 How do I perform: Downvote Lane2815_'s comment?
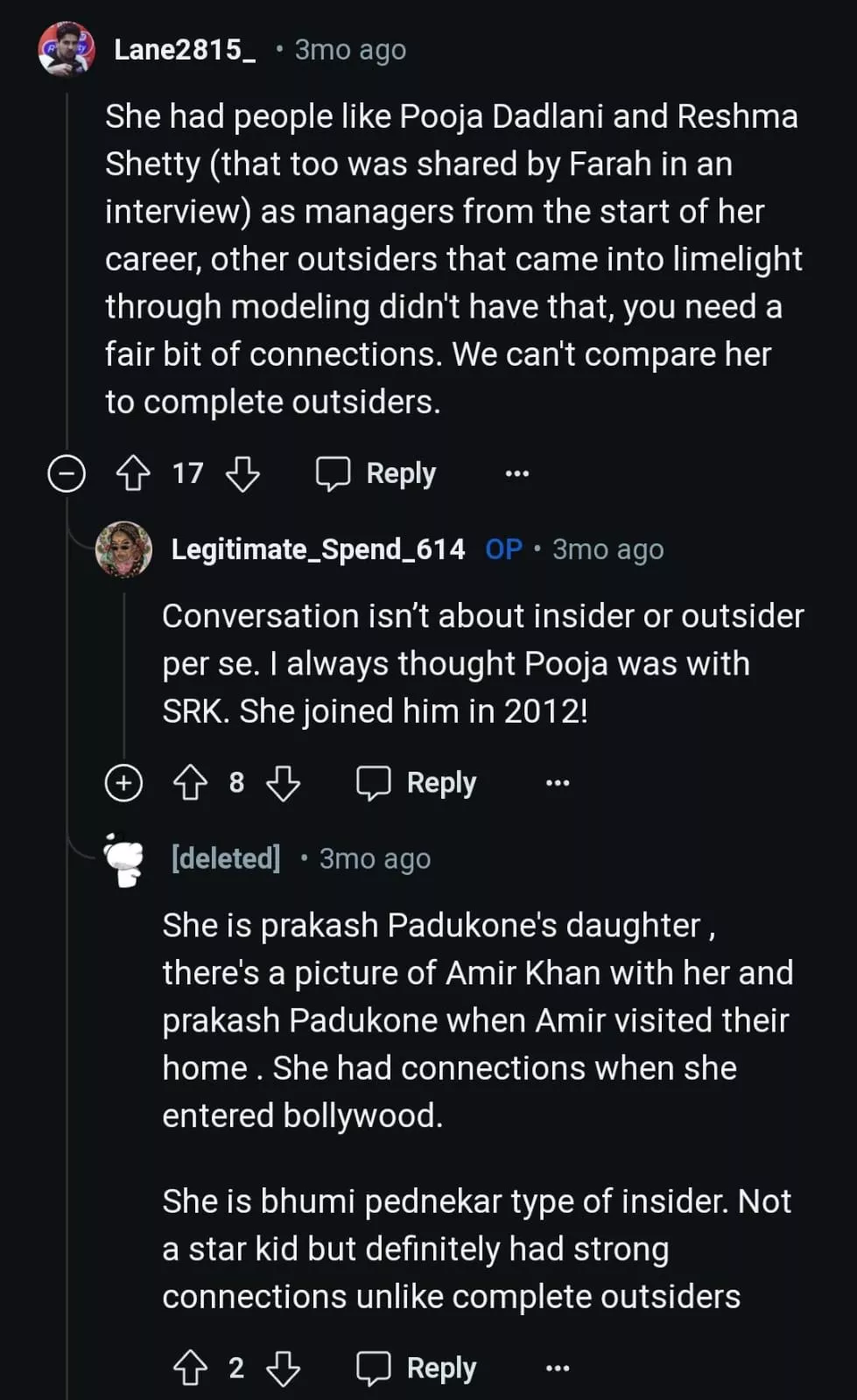(242, 473)
